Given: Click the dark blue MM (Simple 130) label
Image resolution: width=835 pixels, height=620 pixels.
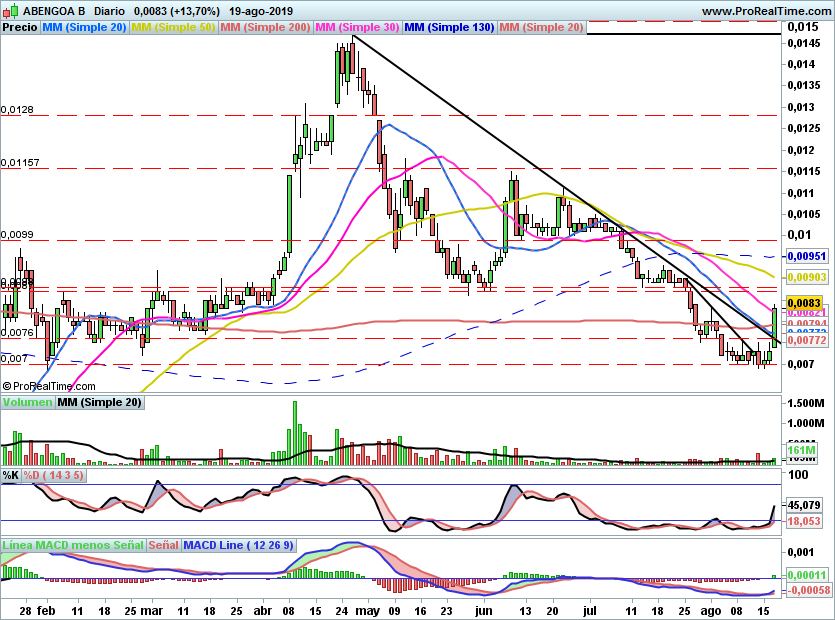Looking at the screenshot, I should click(449, 27).
